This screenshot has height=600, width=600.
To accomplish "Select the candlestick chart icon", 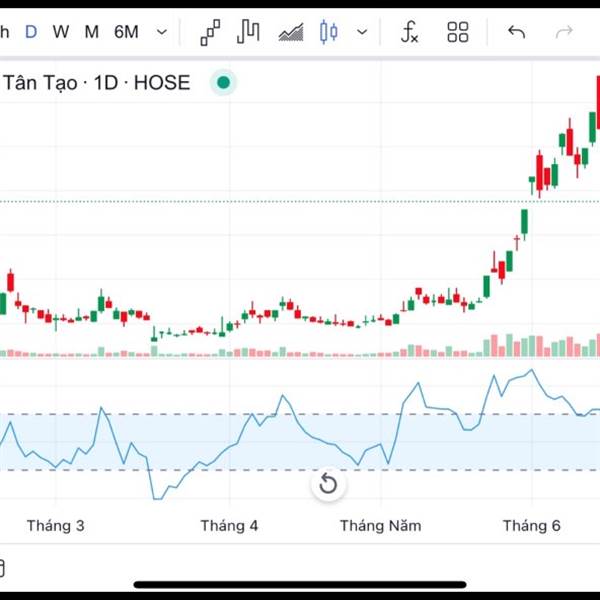I will [328, 32].
